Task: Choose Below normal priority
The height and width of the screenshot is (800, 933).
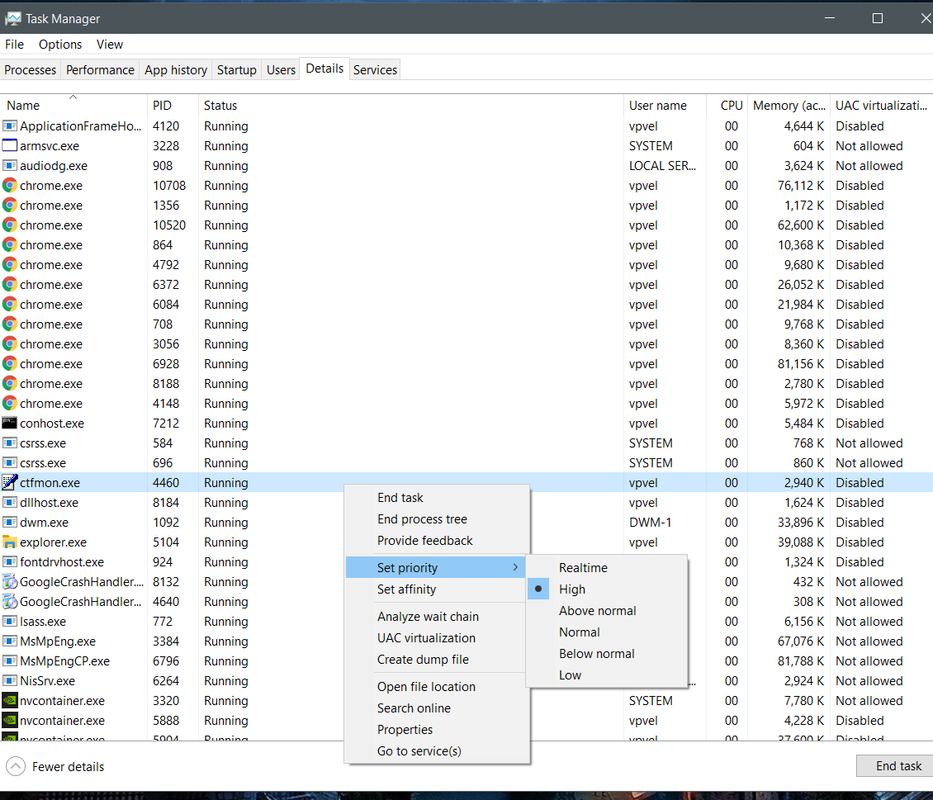Action: click(607, 653)
